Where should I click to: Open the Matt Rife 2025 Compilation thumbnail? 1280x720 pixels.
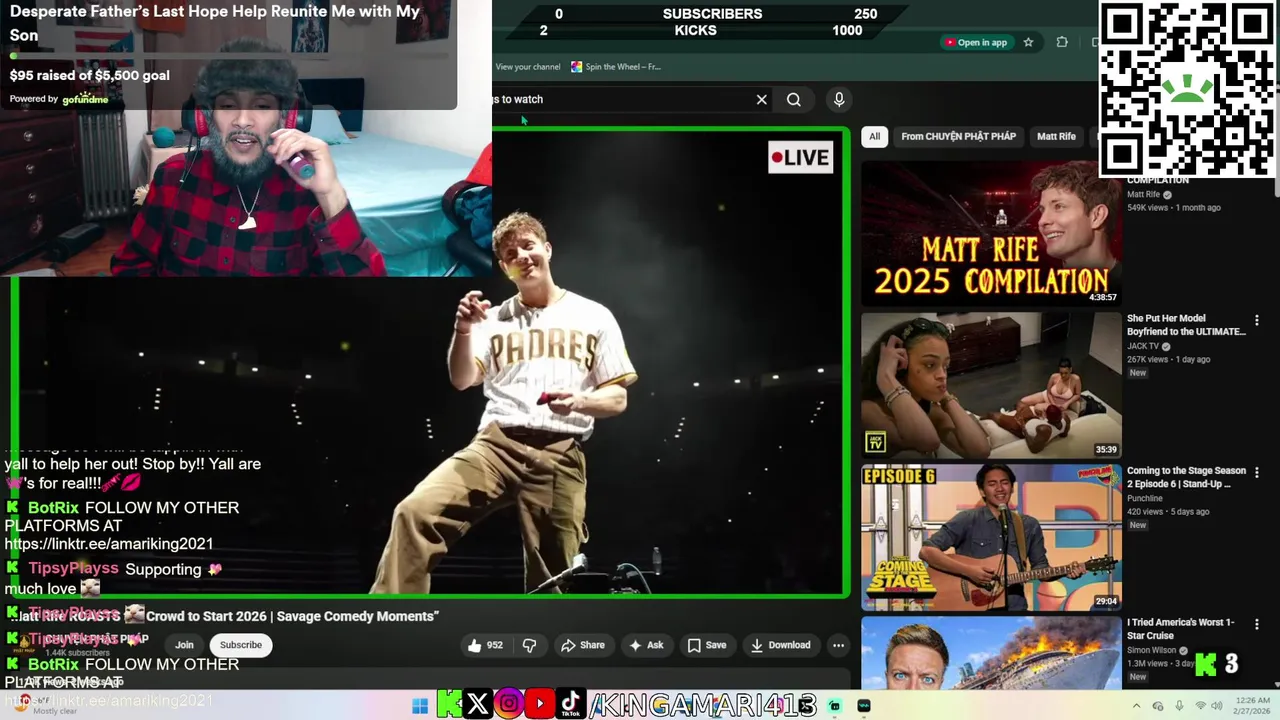[x=991, y=232]
